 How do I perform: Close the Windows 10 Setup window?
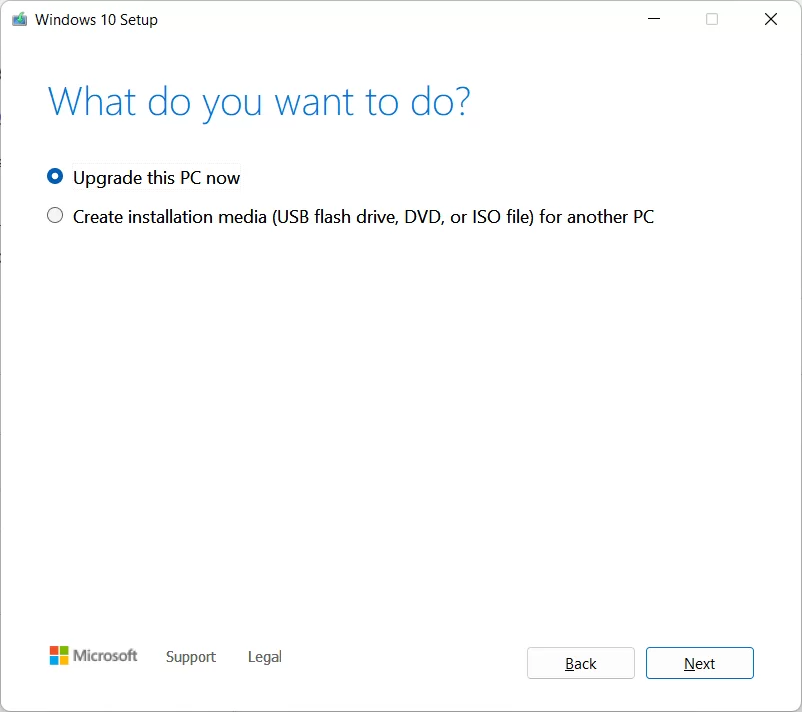pyautogui.click(x=771, y=19)
